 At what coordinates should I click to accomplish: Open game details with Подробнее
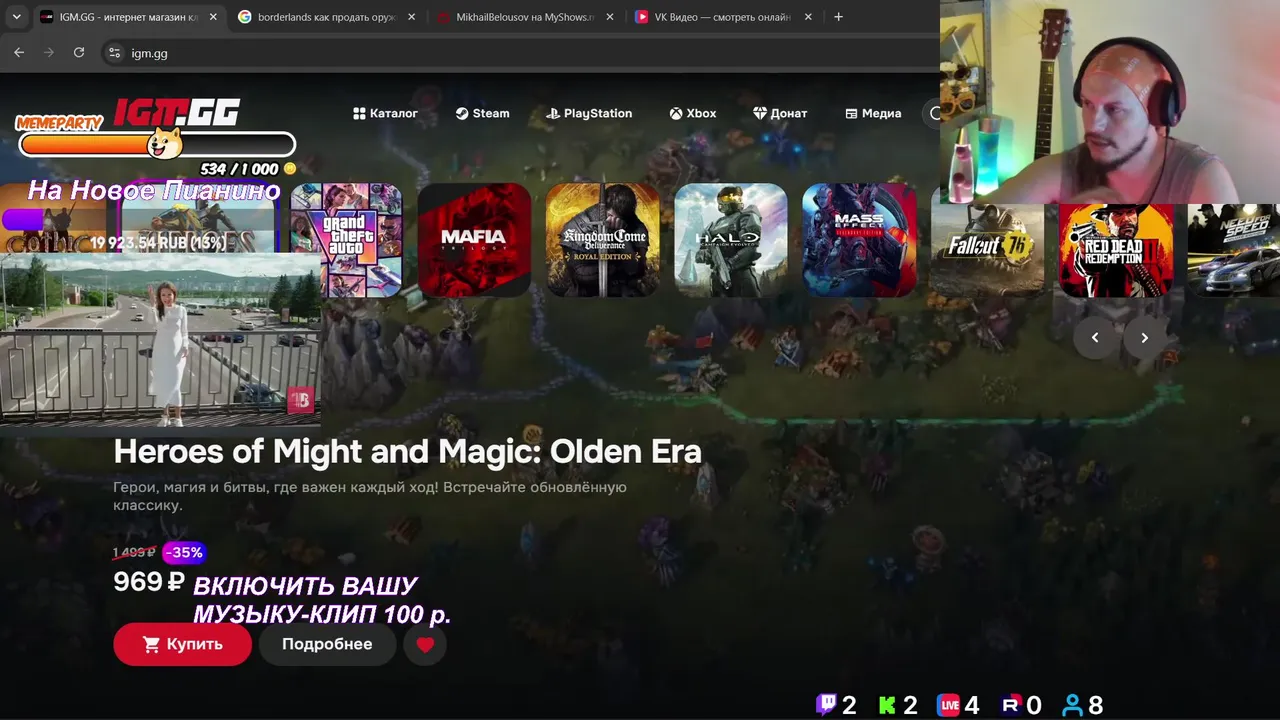click(327, 644)
